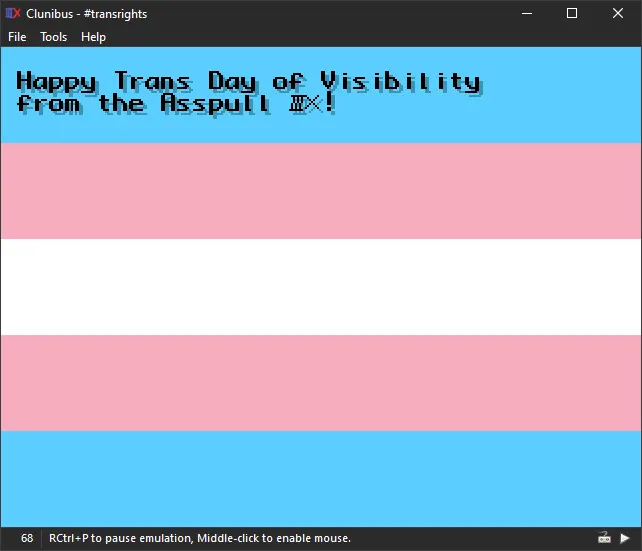
Task: Open the File menu
Action: point(17,37)
